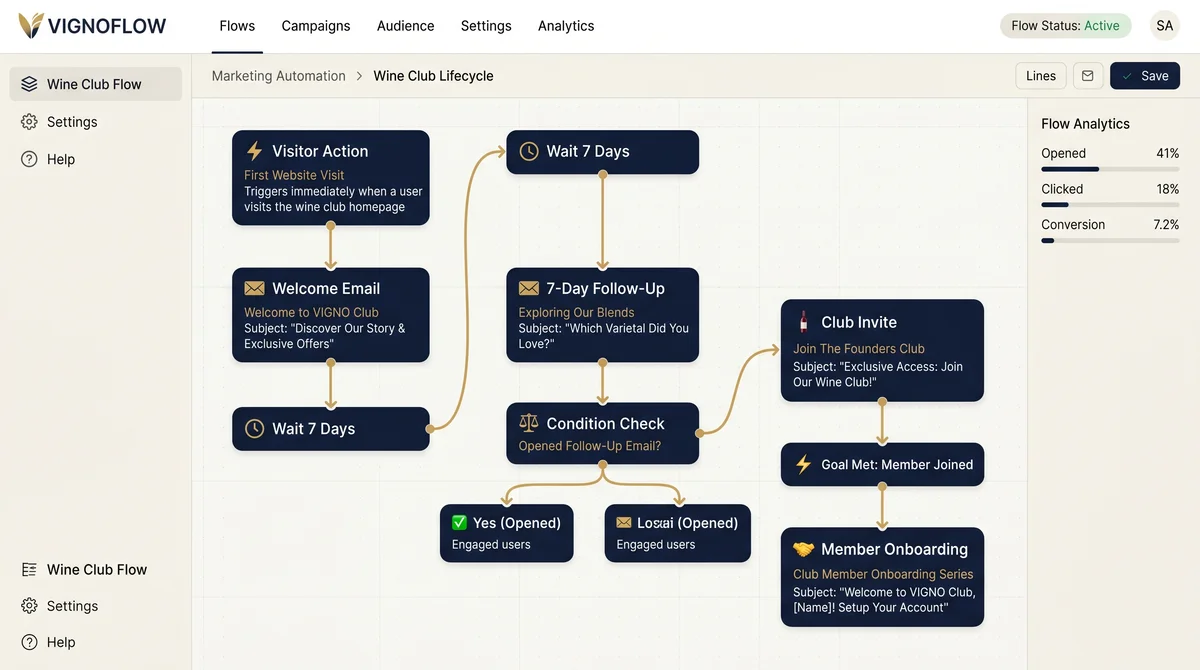Click the envelope icon on the Losai (Opened) node
The height and width of the screenshot is (670, 1200).
(x=624, y=523)
